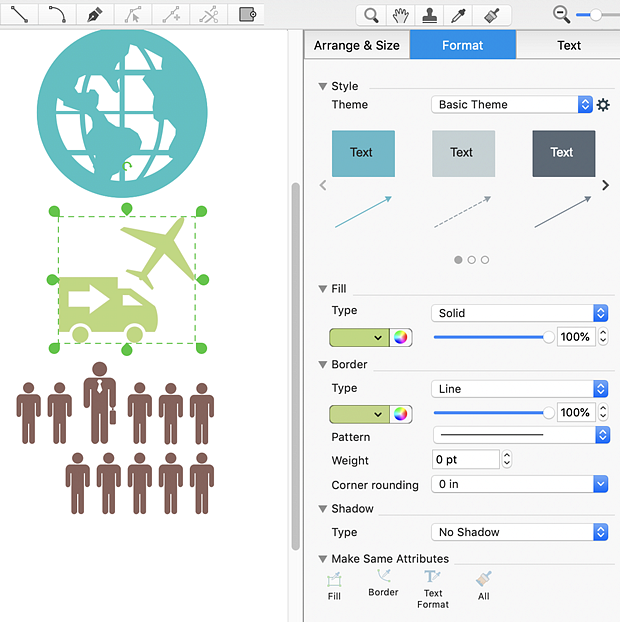Select the Arc drawing tool

pyautogui.click(x=57, y=14)
